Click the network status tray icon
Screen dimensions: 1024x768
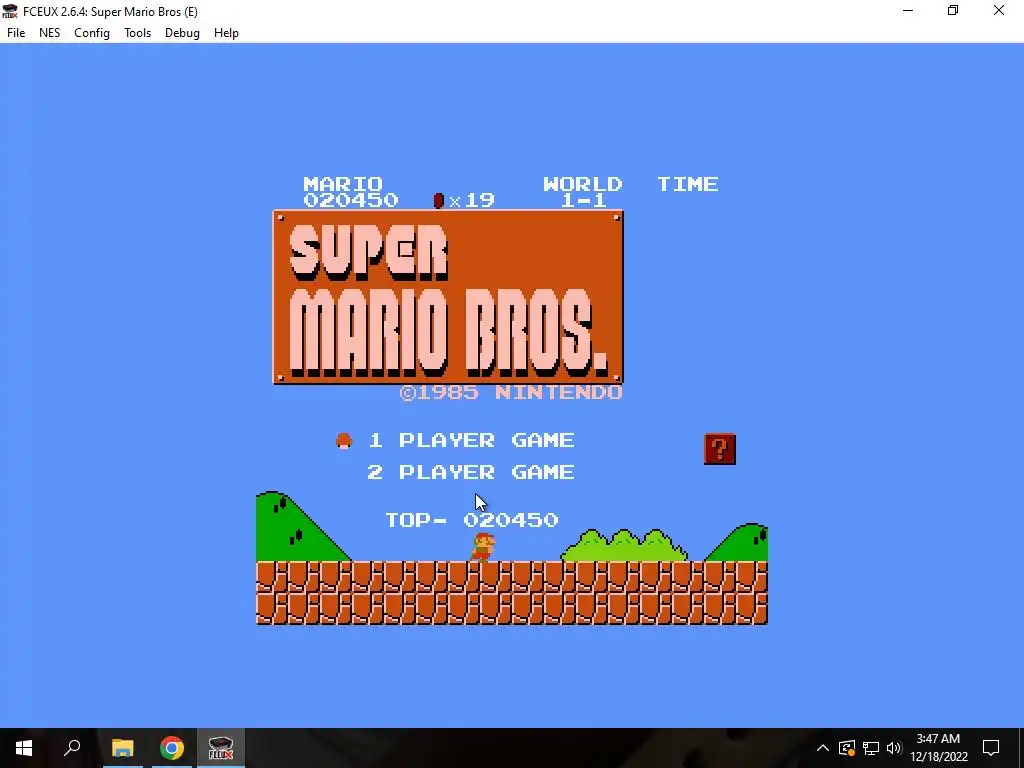click(871, 748)
